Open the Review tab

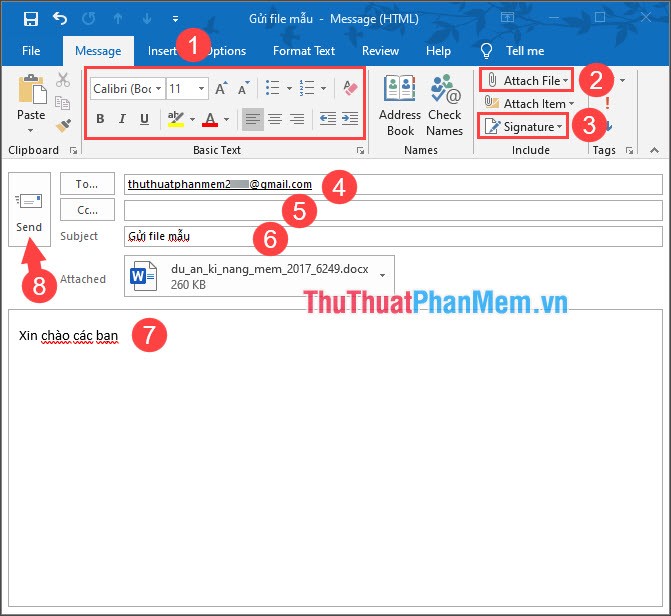(x=380, y=51)
